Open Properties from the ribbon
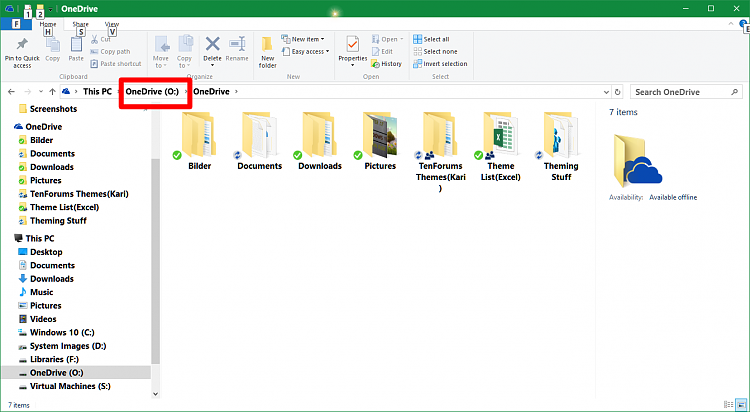Image resolution: width=750 pixels, height=412 pixels. [x=353, y=47]
